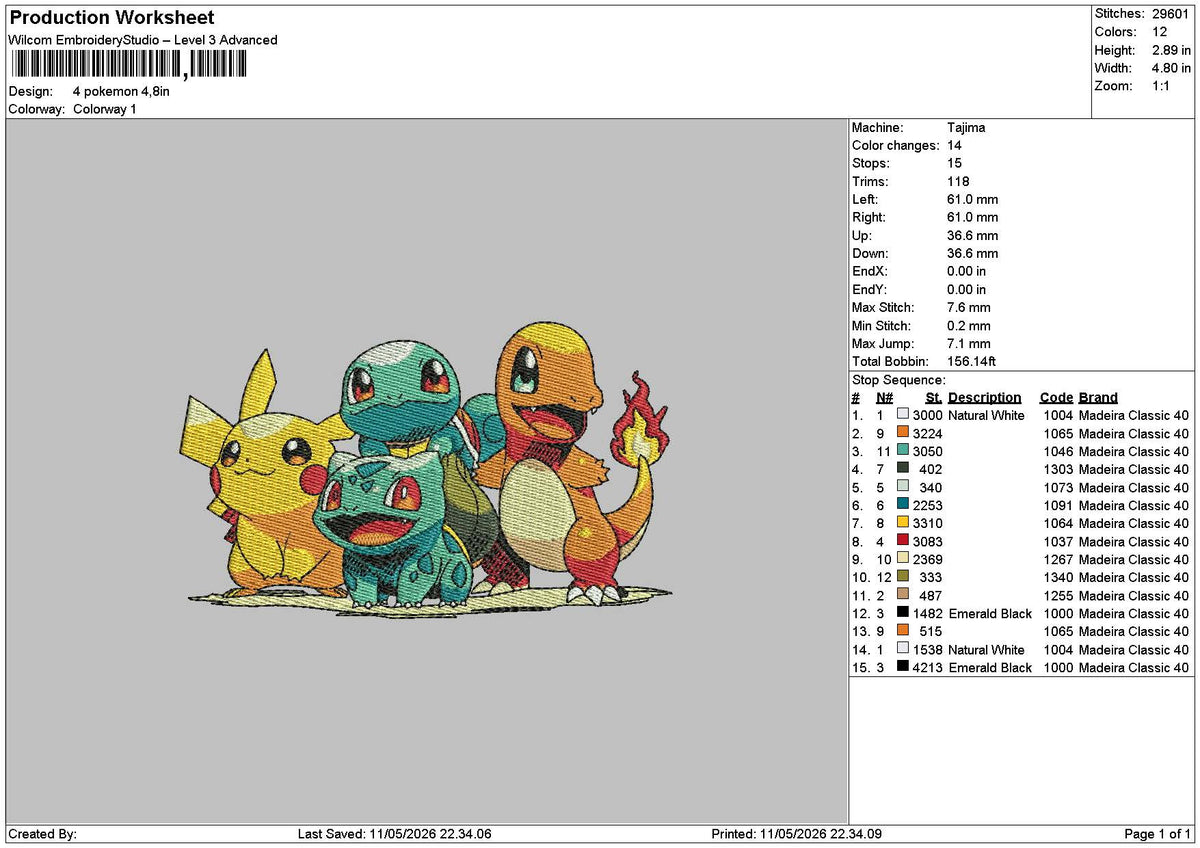Click the yellow swatch beside 3310 stitches
The width and height of the screenshot is (1200, 848).
(x=903, y=523)
